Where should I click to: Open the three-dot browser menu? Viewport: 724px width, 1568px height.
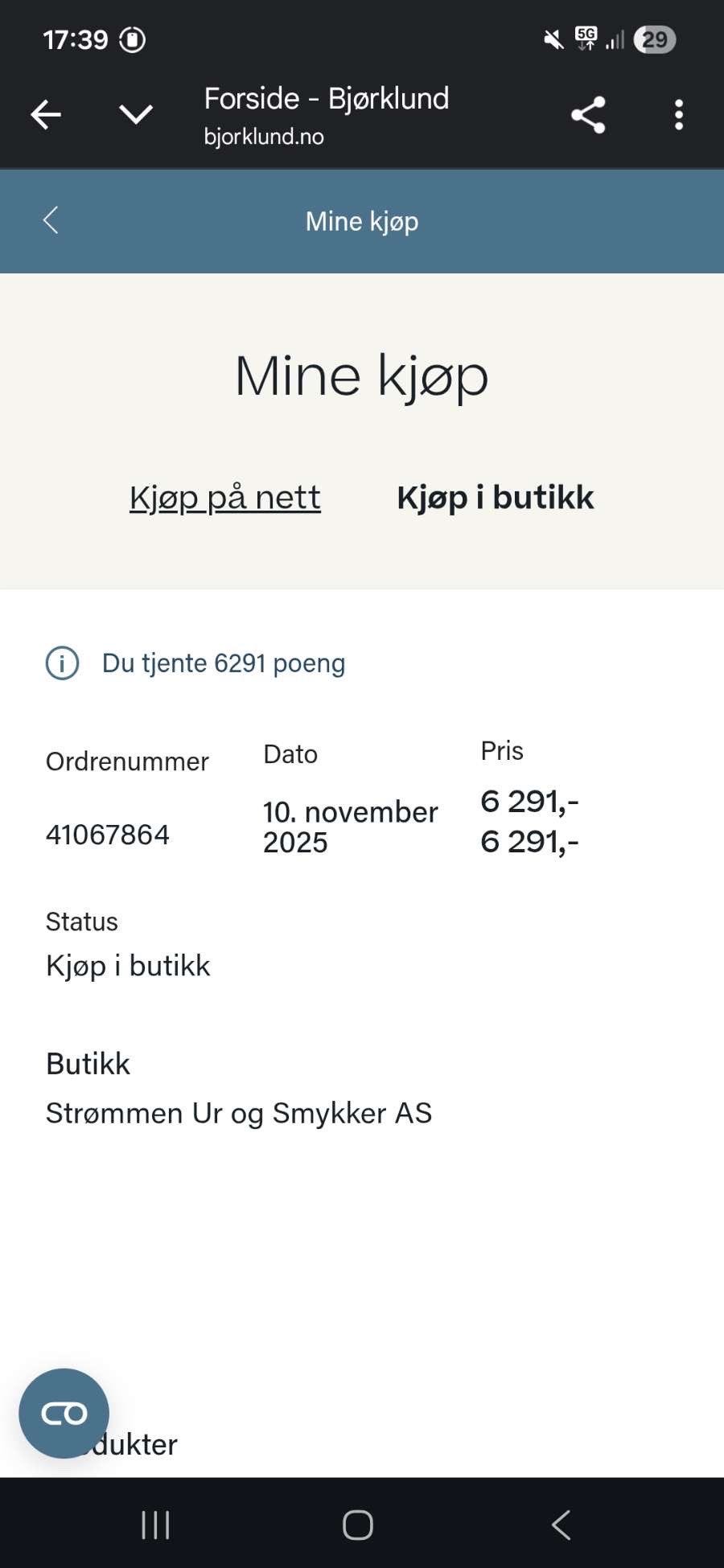679,115
